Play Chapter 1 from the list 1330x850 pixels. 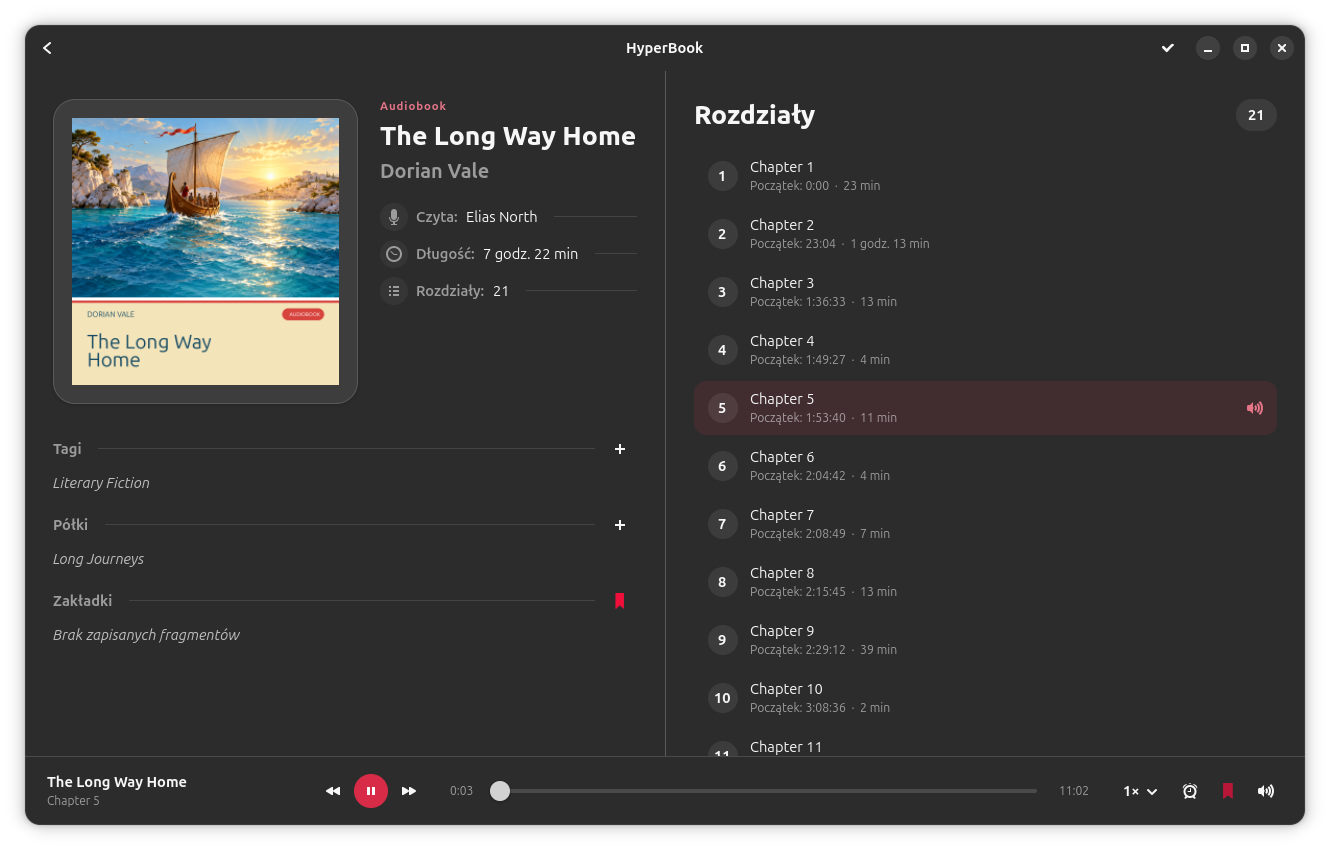coord(985,176)
